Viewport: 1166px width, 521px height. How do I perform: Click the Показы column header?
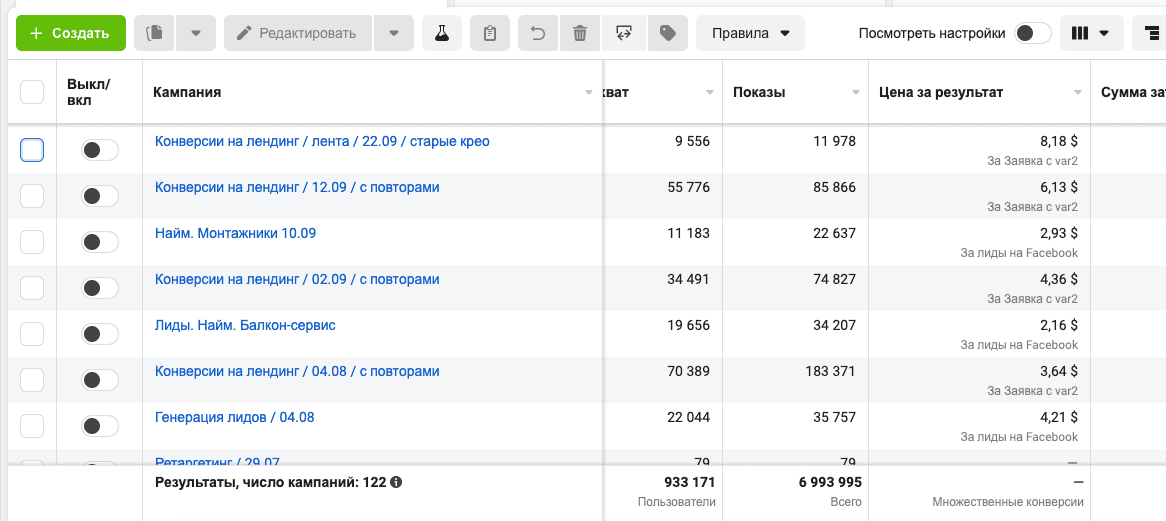tap(759, 92)
